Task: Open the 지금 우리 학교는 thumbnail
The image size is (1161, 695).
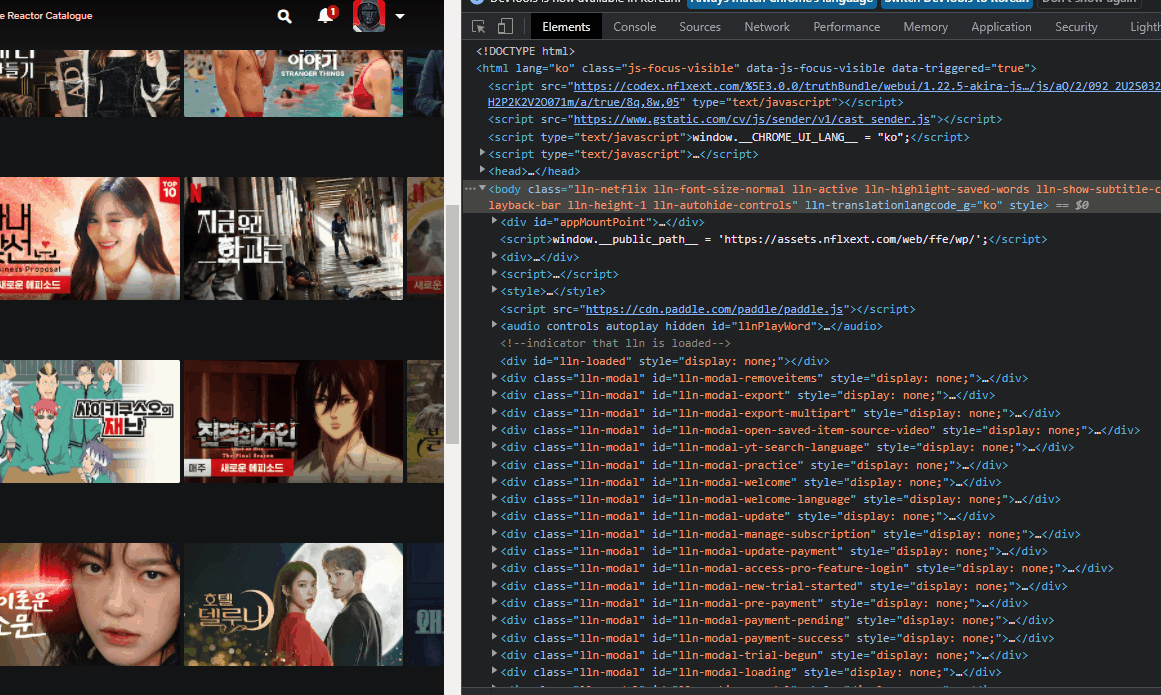Action: click(293, 238)
